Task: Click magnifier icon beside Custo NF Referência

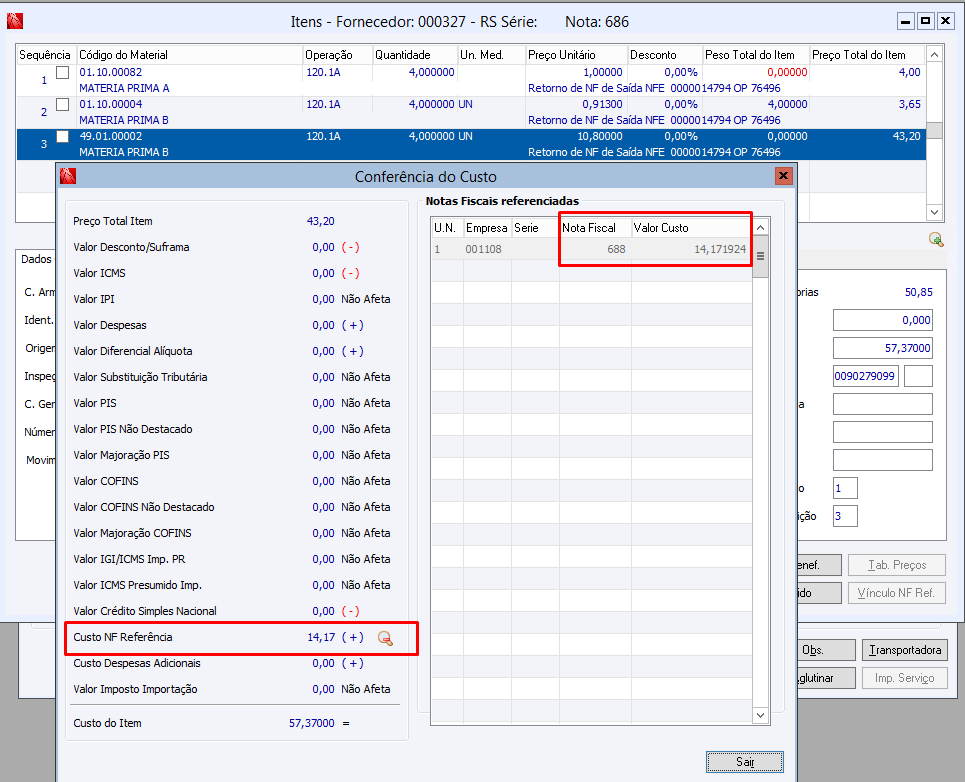Action: (385, 638)
